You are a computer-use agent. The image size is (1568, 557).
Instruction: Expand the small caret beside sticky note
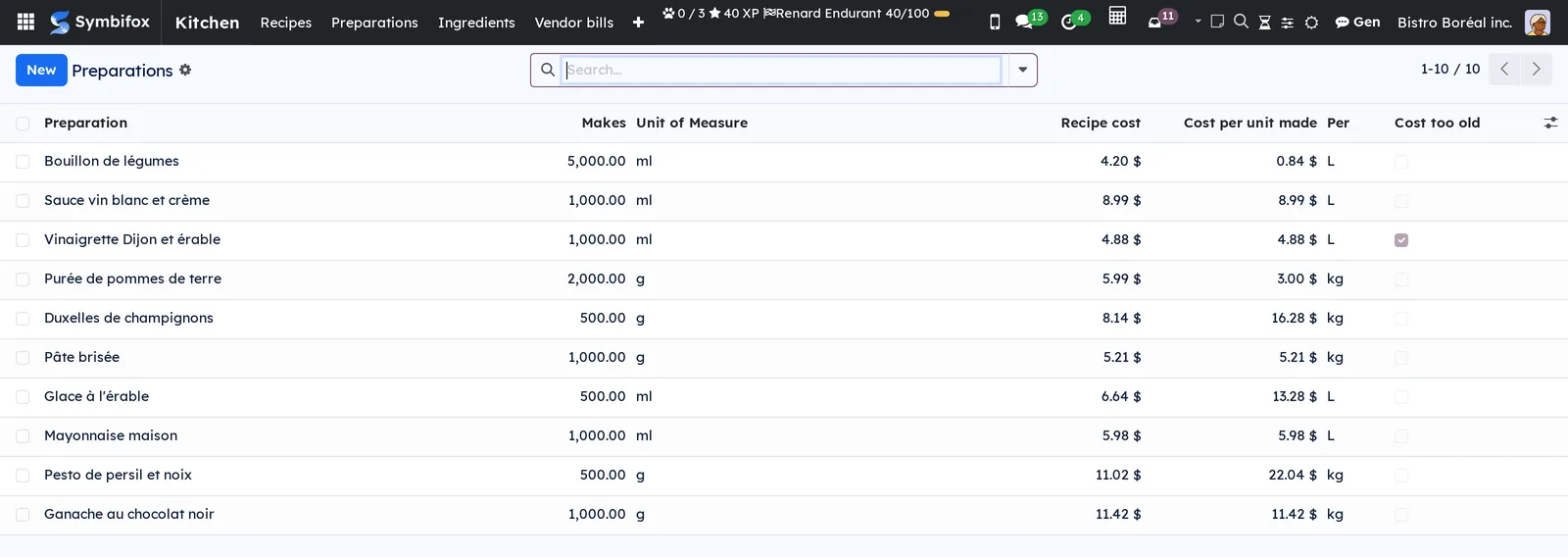1198,22
